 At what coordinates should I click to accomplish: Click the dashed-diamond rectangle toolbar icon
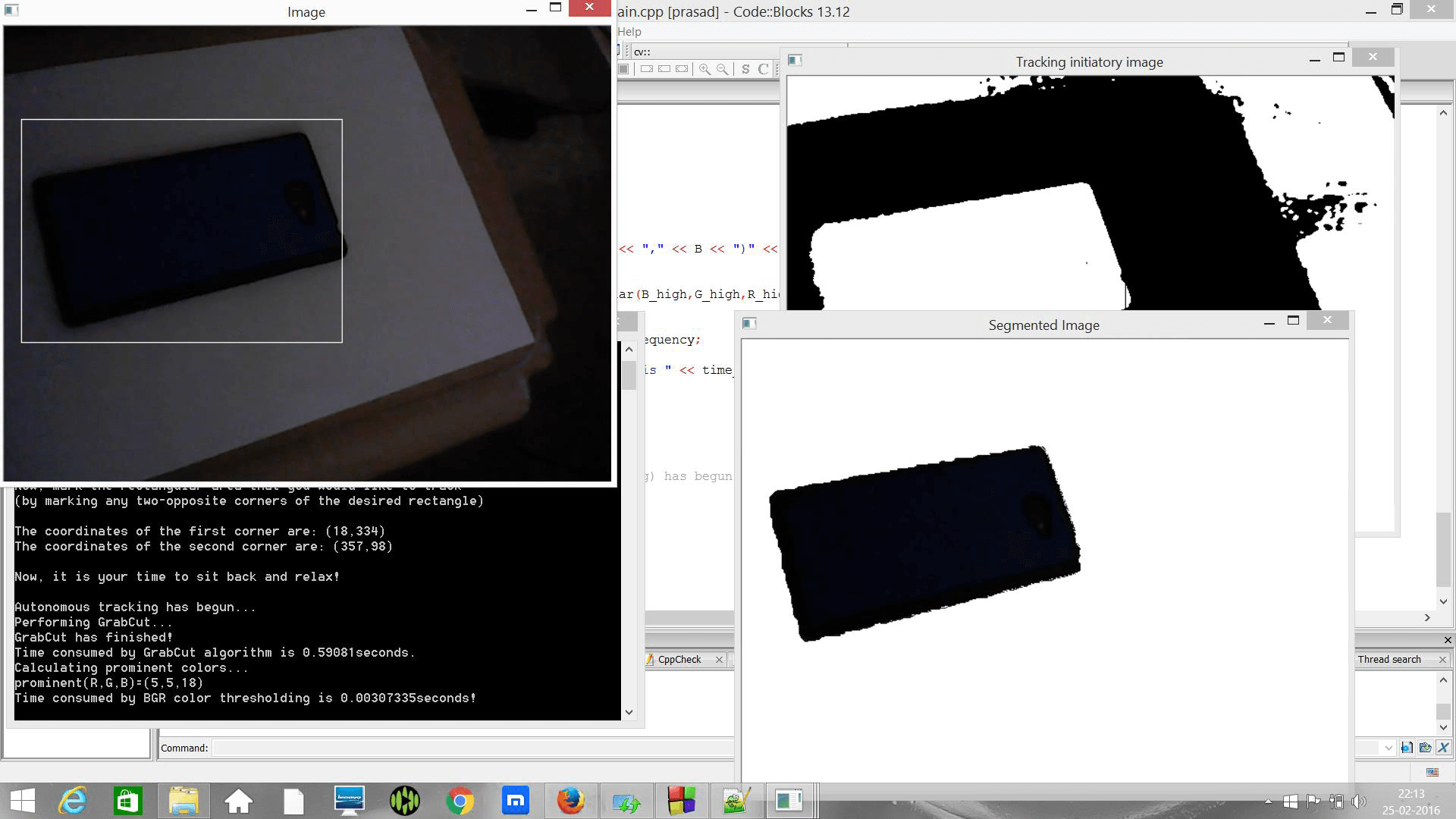pyautogui.click(x=682, y=69)
